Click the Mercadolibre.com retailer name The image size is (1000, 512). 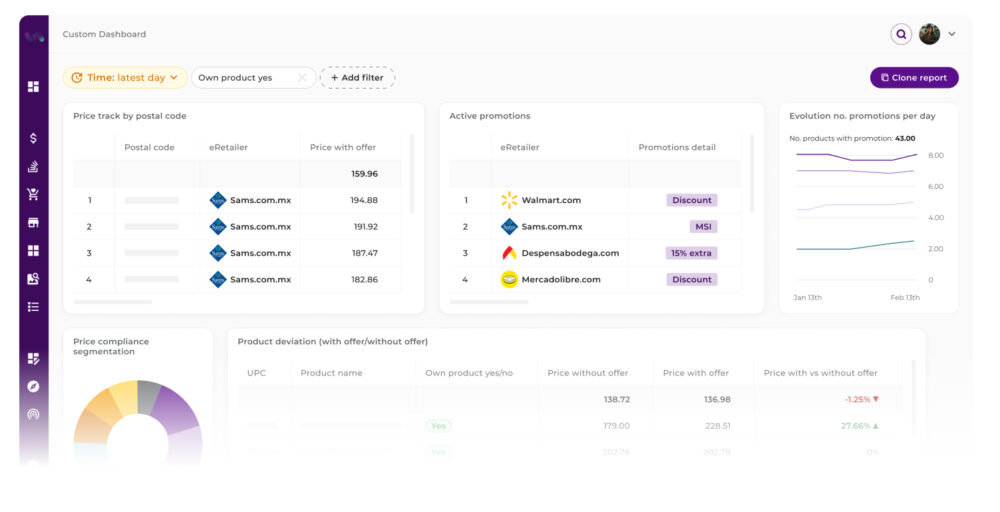(x=561, y=279)
